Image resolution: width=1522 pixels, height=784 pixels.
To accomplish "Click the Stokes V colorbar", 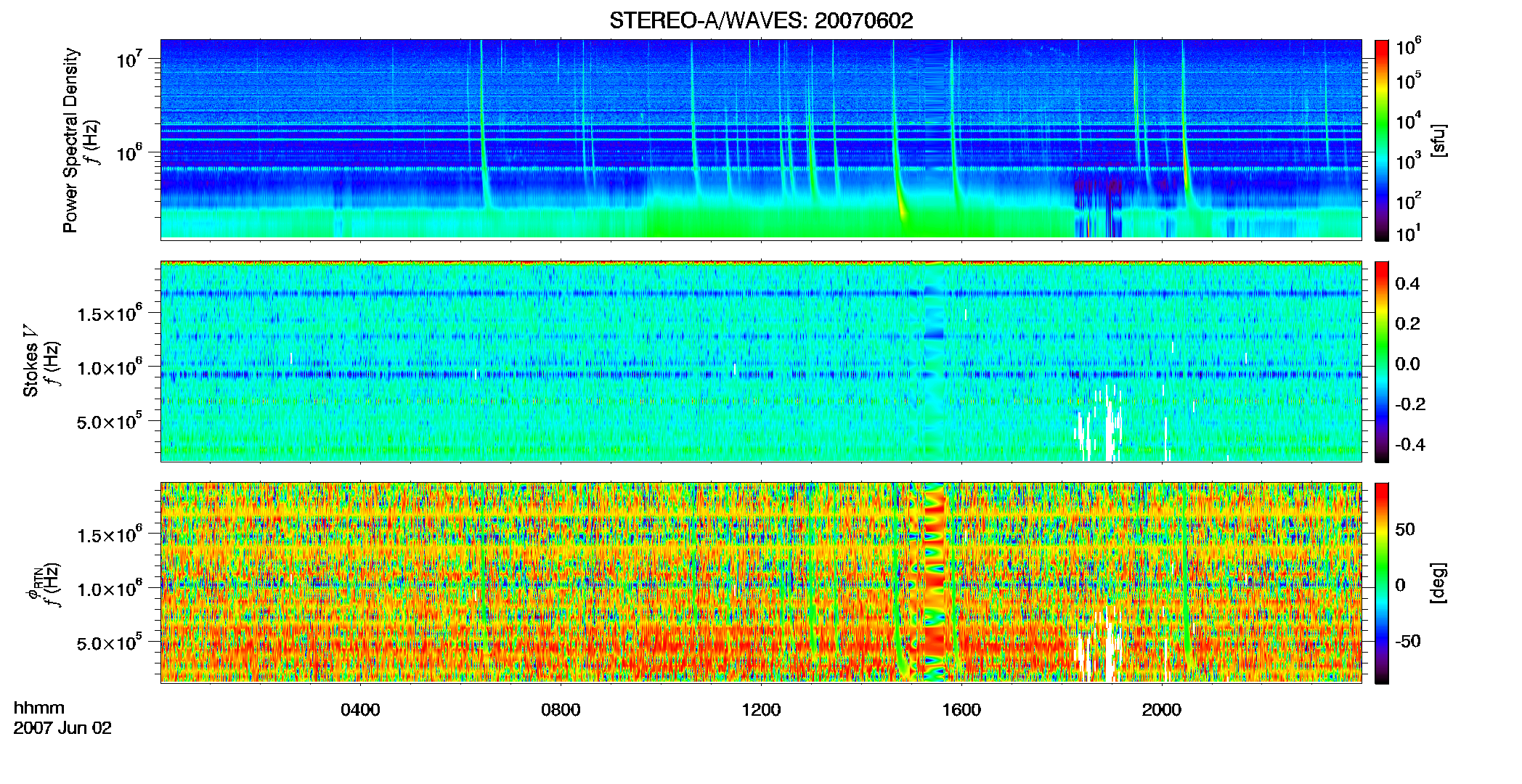I will point(1382,362).
